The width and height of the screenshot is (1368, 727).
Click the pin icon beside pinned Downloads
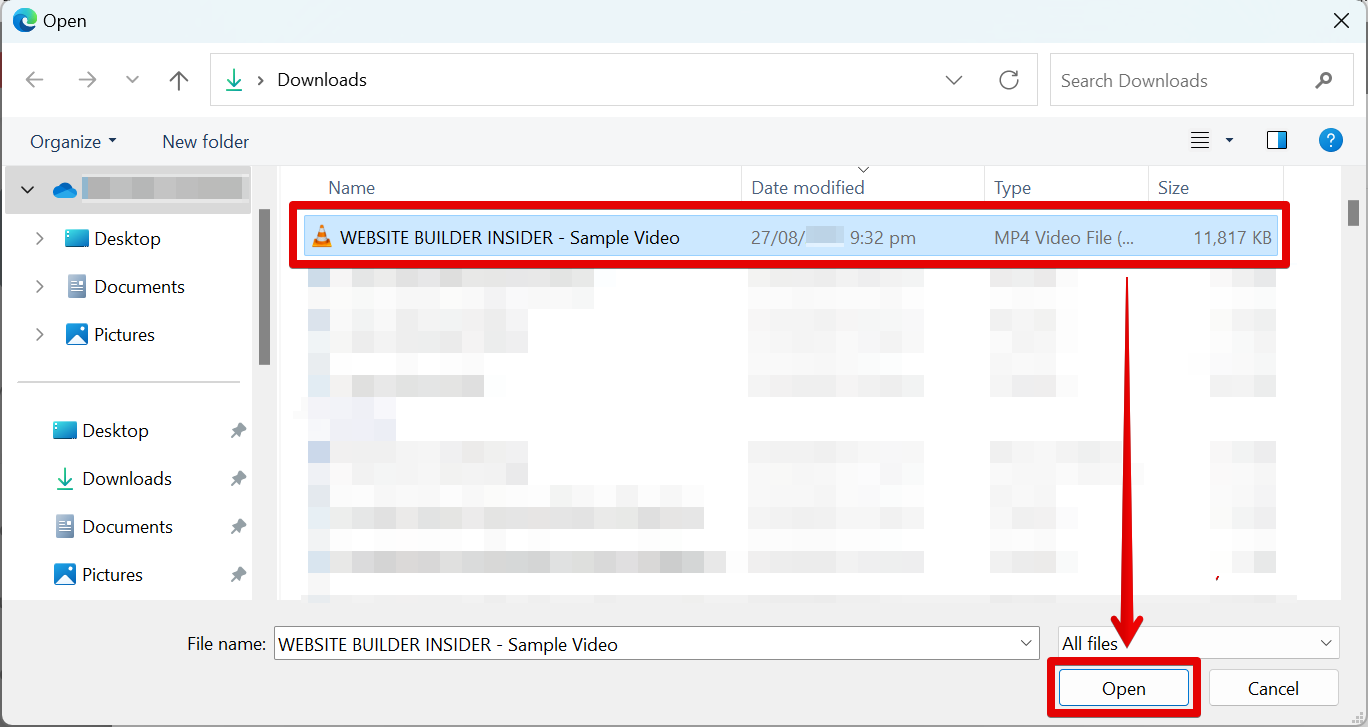coord(238,479)
